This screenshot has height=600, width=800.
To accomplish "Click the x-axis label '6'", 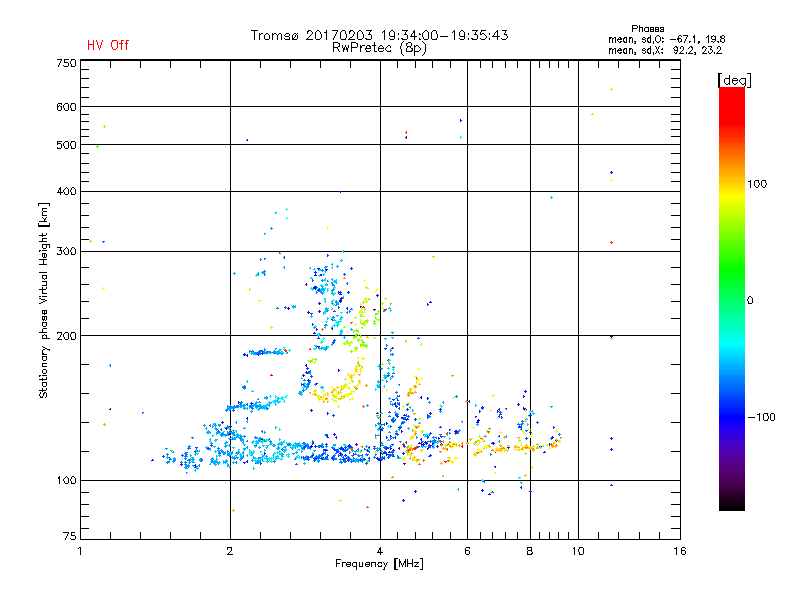I will click(467, 551).
